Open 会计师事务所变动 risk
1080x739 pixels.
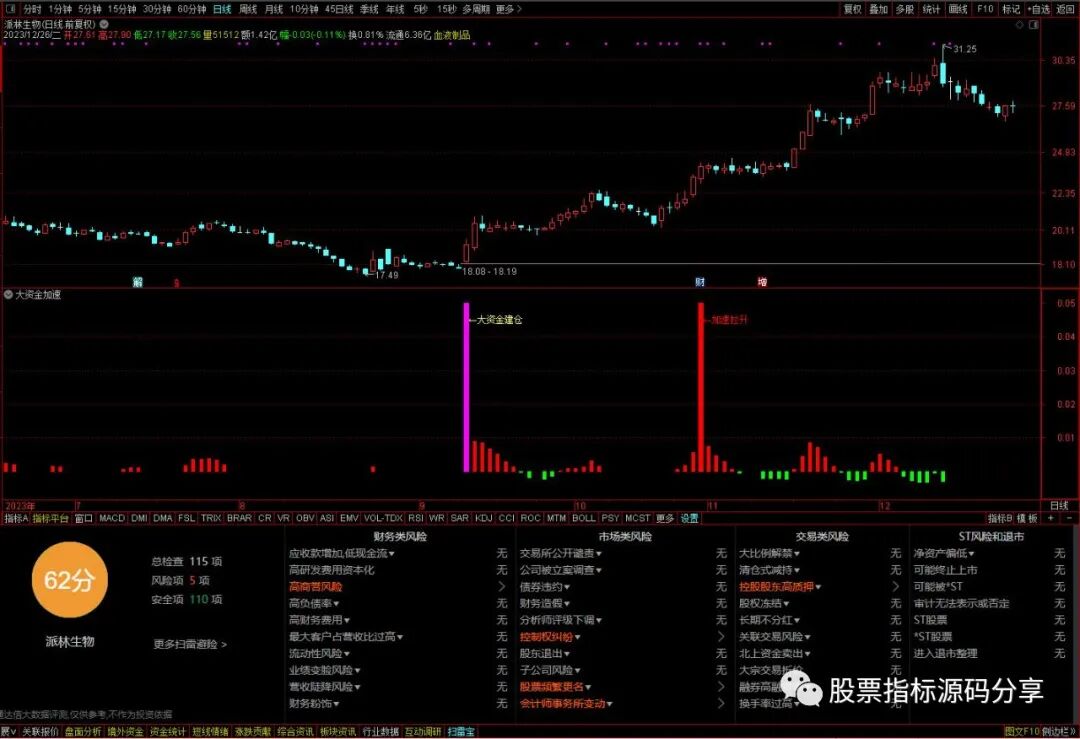coord(566,703)
